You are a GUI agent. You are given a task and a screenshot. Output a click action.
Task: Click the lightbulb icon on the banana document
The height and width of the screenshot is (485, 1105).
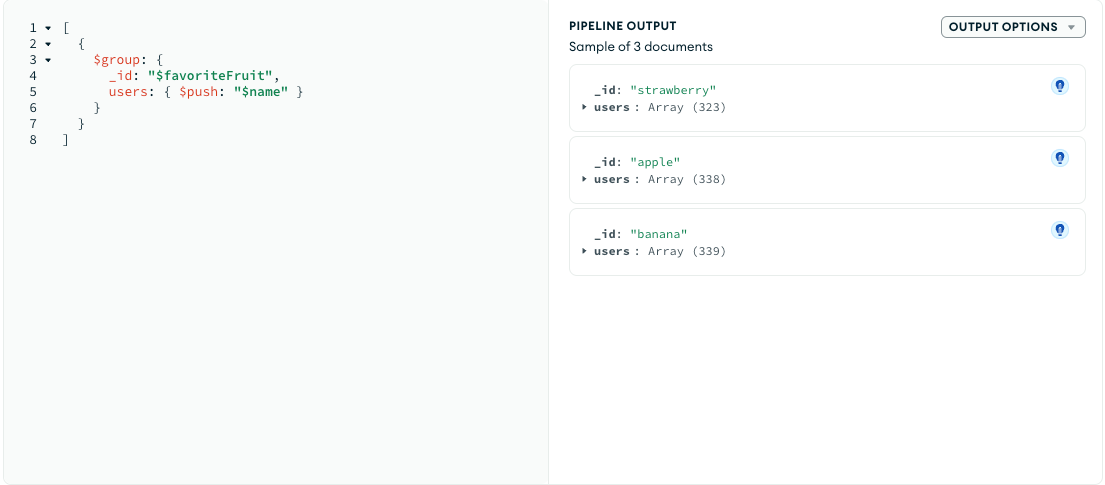click(1060, 230)
